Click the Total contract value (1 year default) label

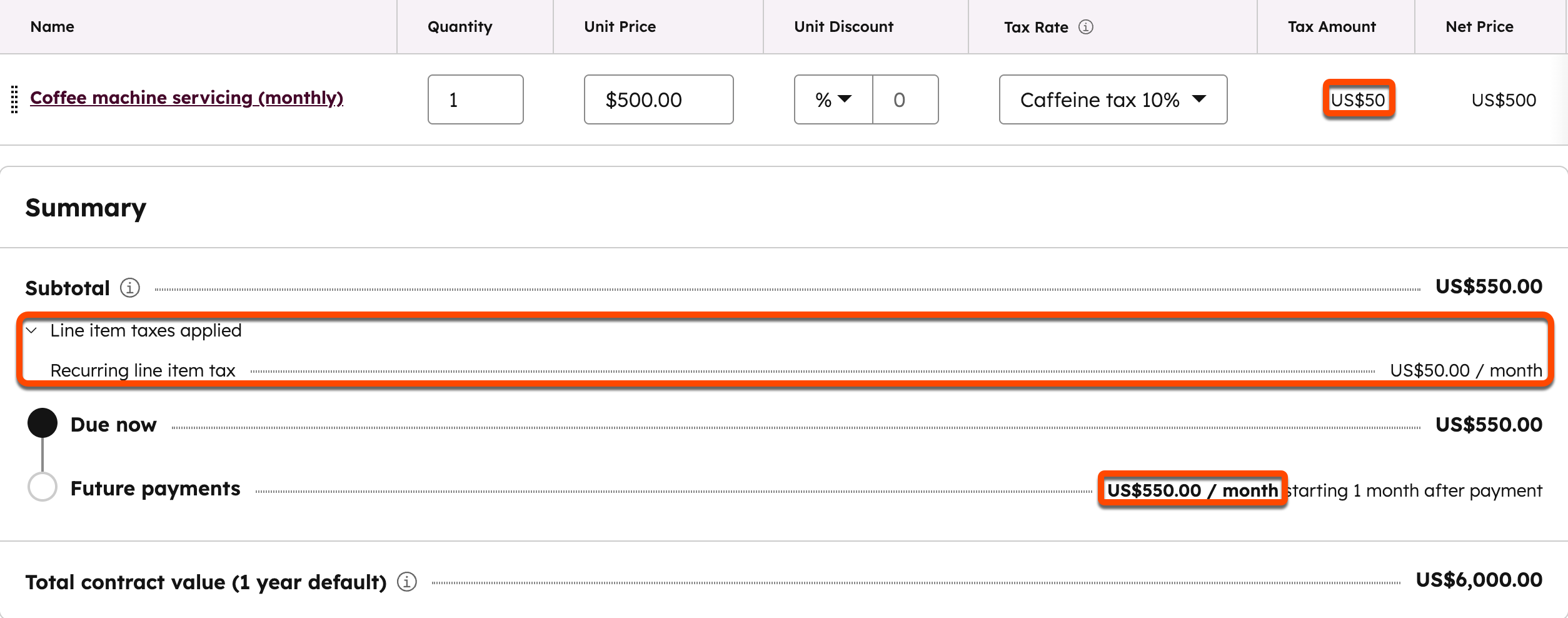206,583
